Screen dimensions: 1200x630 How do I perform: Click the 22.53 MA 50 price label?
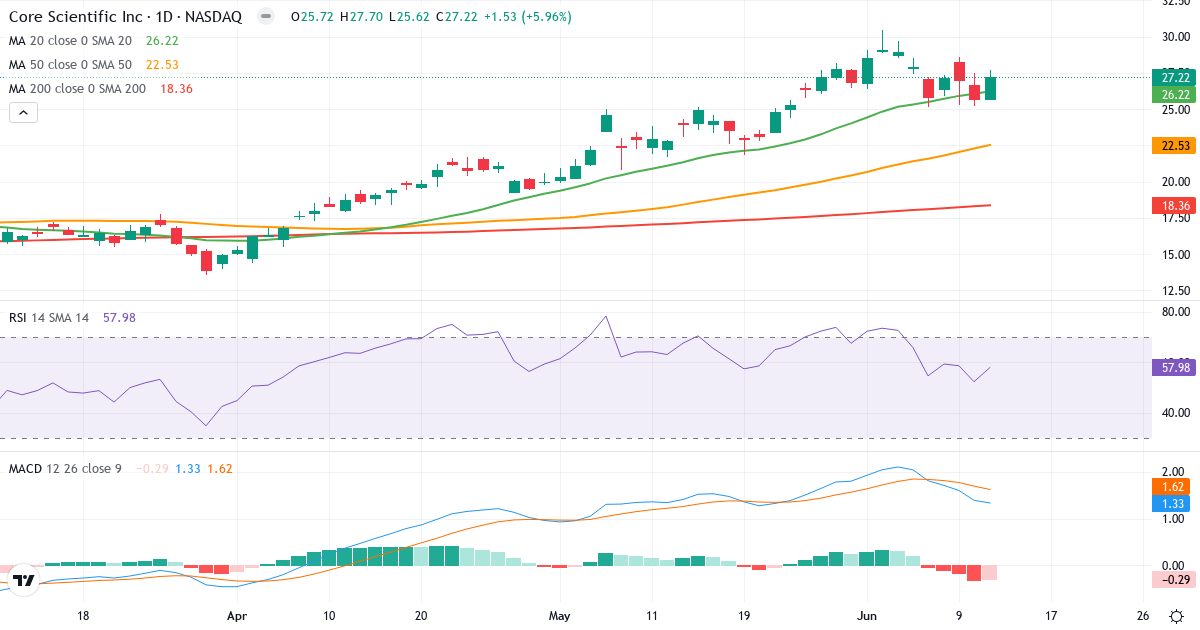pos(1172,145)
